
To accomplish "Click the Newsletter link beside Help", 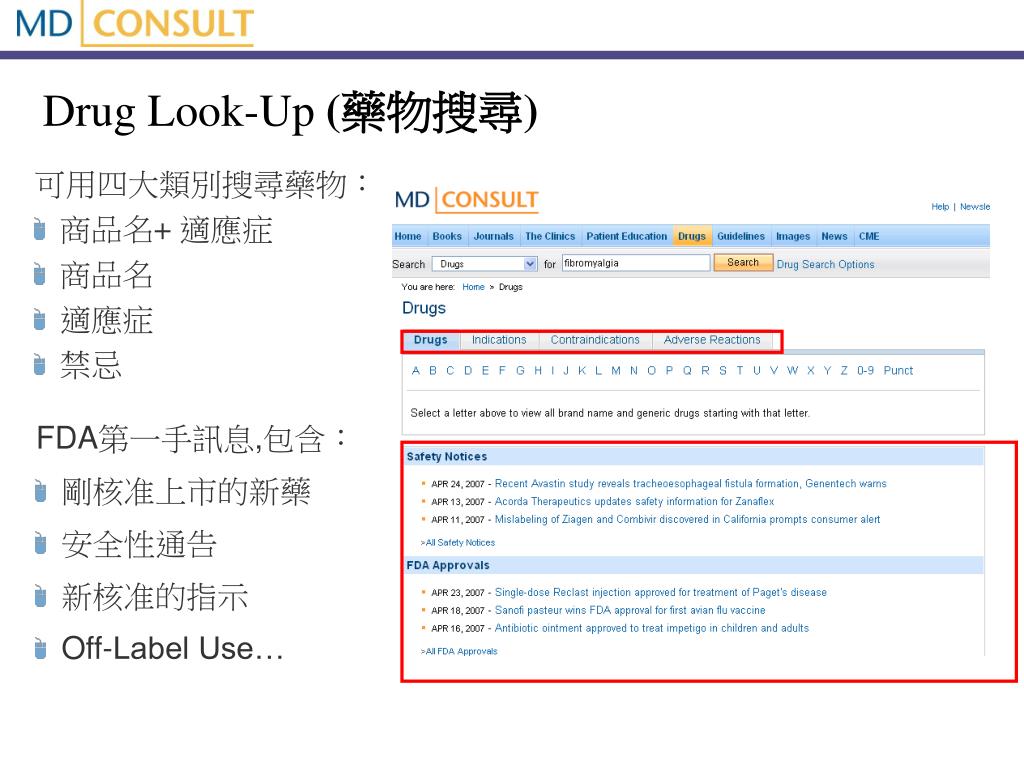I will click(974, 206).
